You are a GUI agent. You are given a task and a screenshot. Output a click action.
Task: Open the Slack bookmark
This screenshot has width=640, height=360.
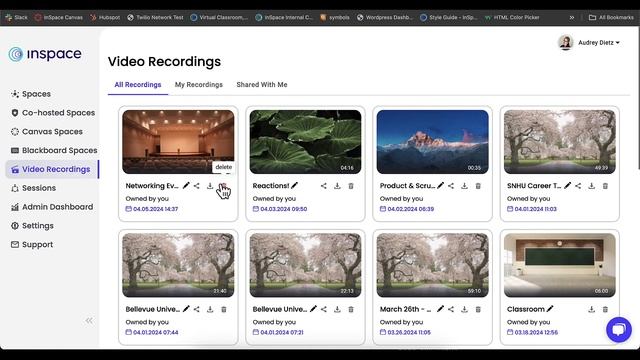17,18
